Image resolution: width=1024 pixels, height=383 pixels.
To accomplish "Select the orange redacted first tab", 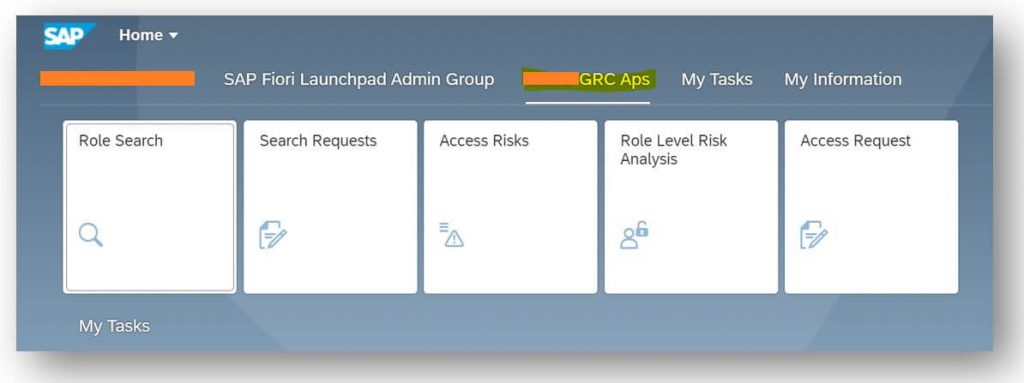I will coord(118,78).
